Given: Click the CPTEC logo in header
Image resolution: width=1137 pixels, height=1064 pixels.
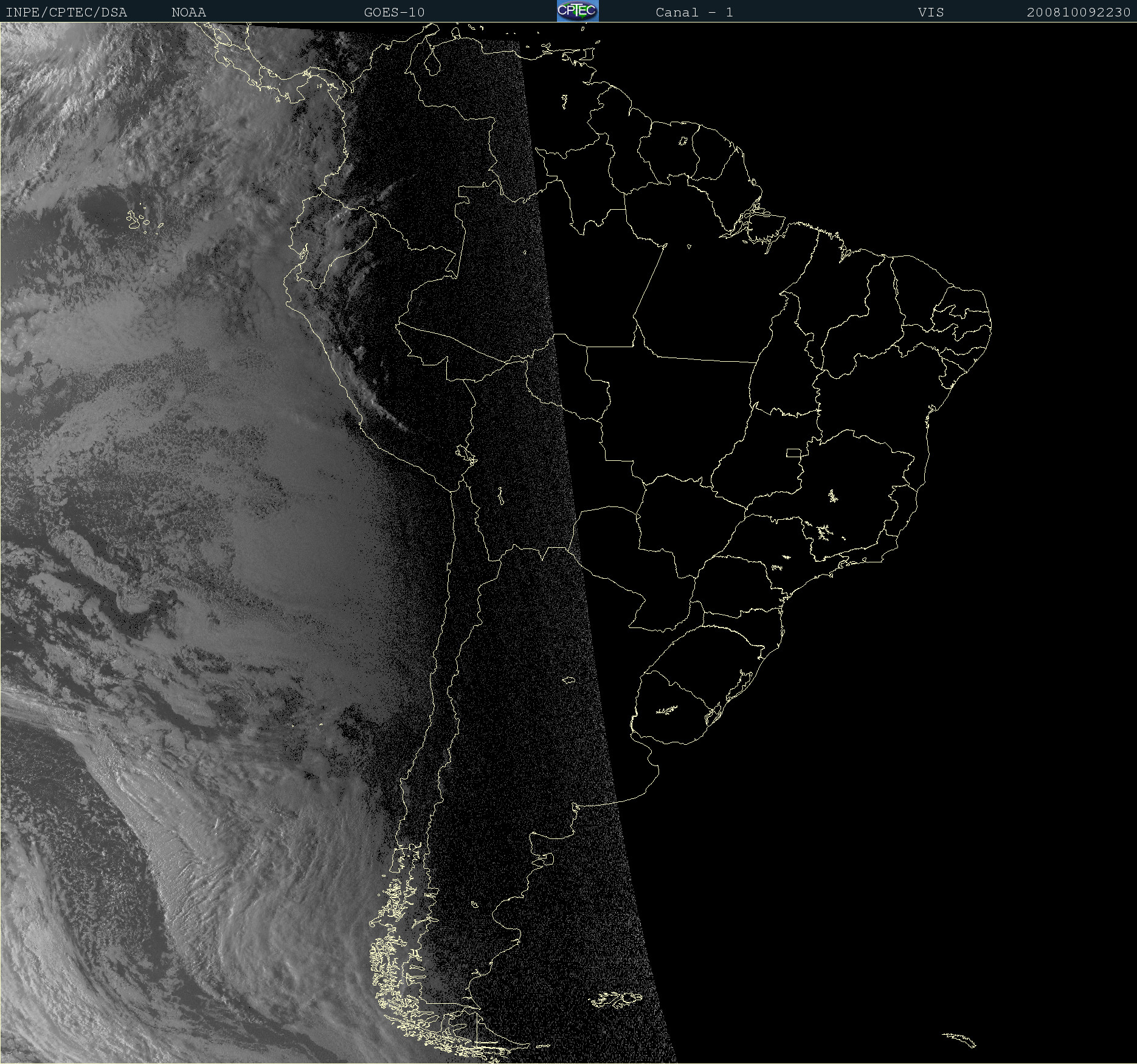Looking at the screenshot, I should click(x=578, y=11).
